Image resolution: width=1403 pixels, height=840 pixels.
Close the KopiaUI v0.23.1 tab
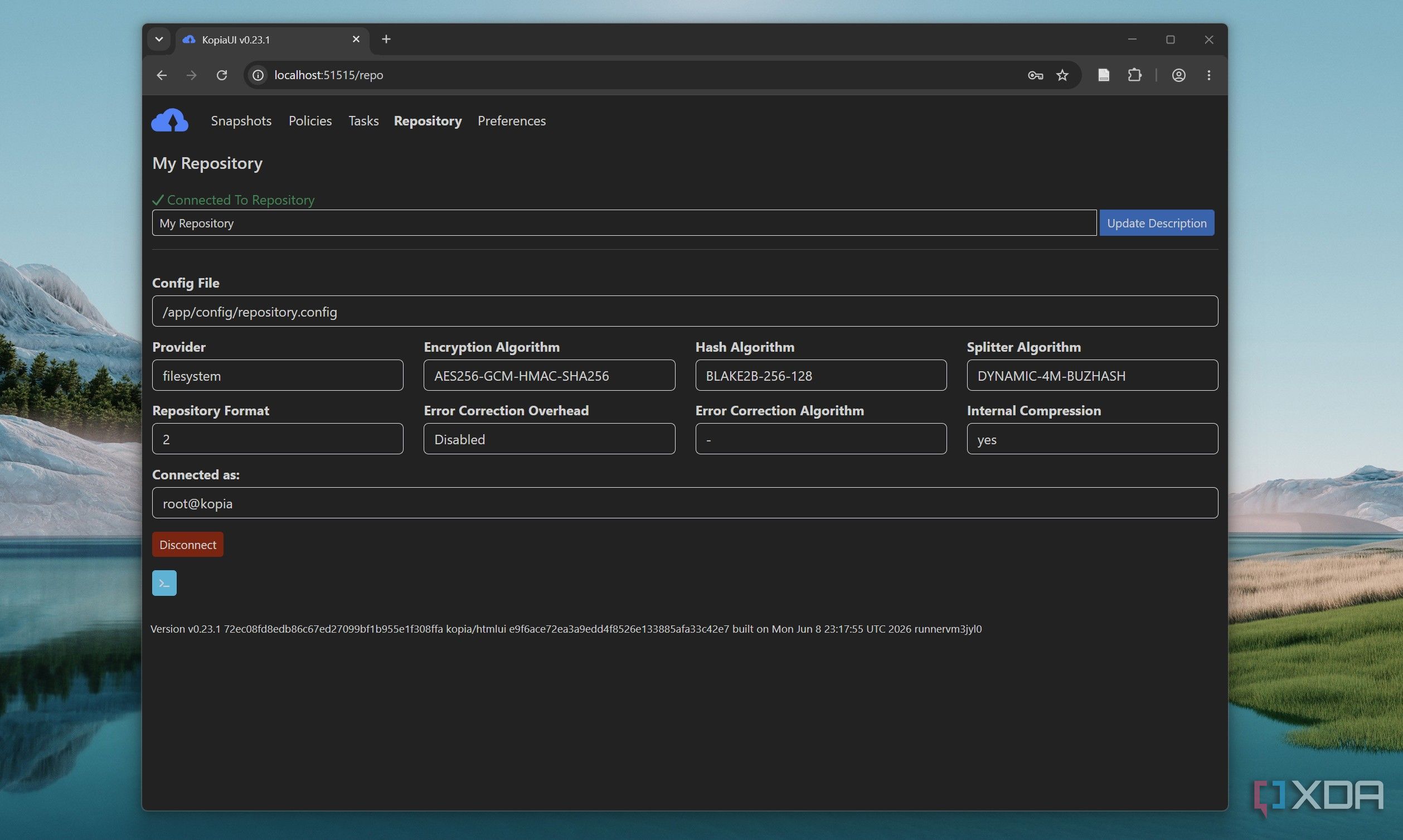coord(356,39)
